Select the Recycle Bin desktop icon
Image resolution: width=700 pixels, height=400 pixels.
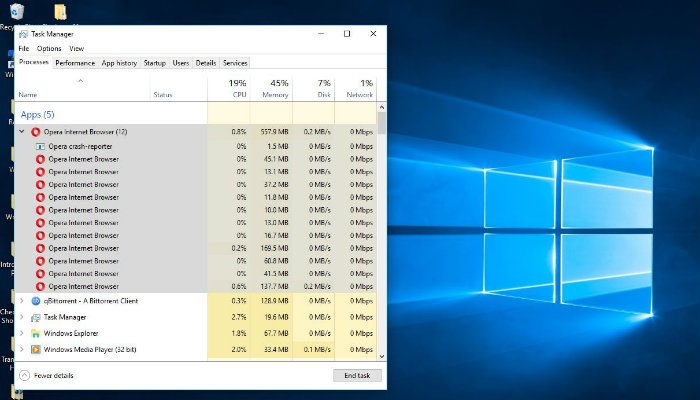tap(17, 11)
